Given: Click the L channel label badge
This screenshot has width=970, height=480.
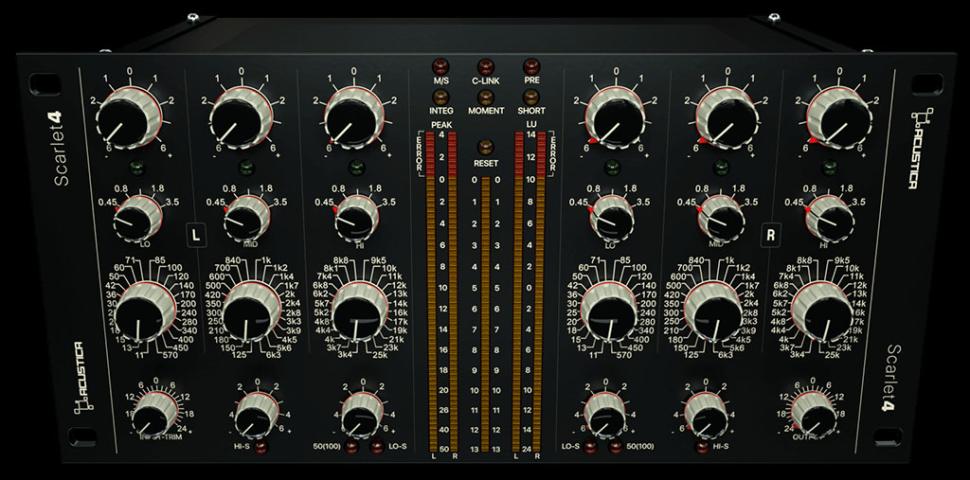Looking at the screenshot, I should [x=197, y=235].
